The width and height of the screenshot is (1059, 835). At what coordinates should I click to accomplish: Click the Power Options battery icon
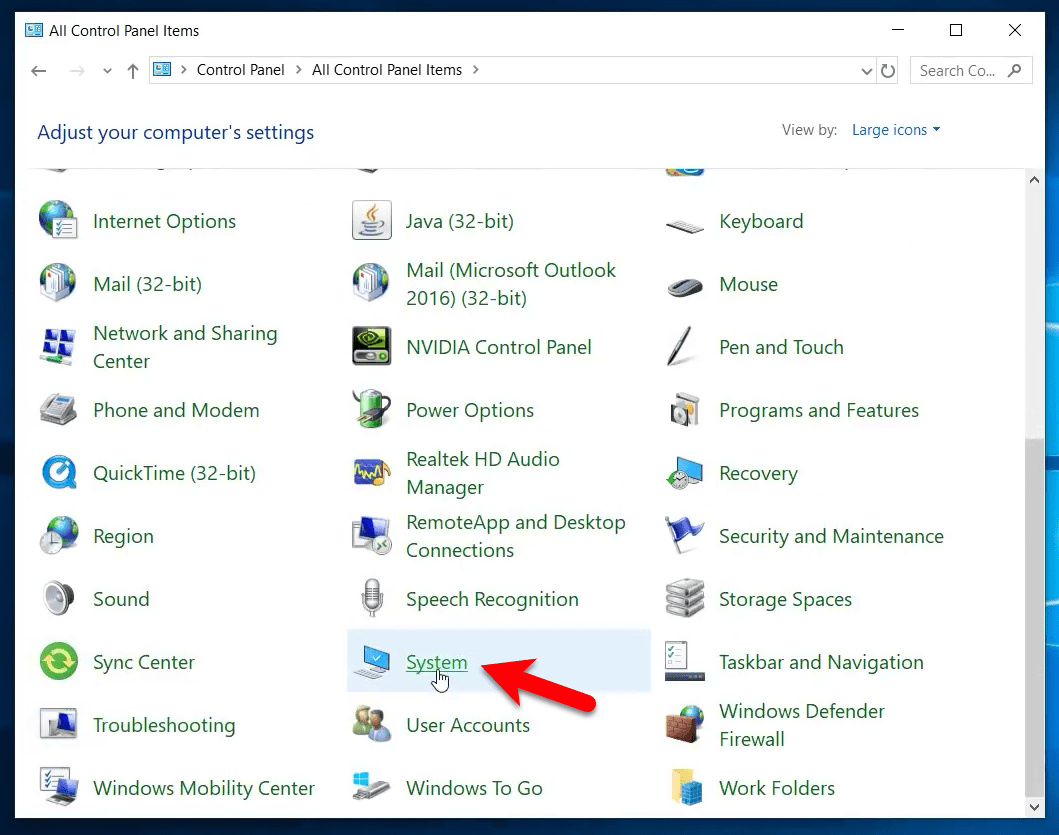click(x=371, y=409)
